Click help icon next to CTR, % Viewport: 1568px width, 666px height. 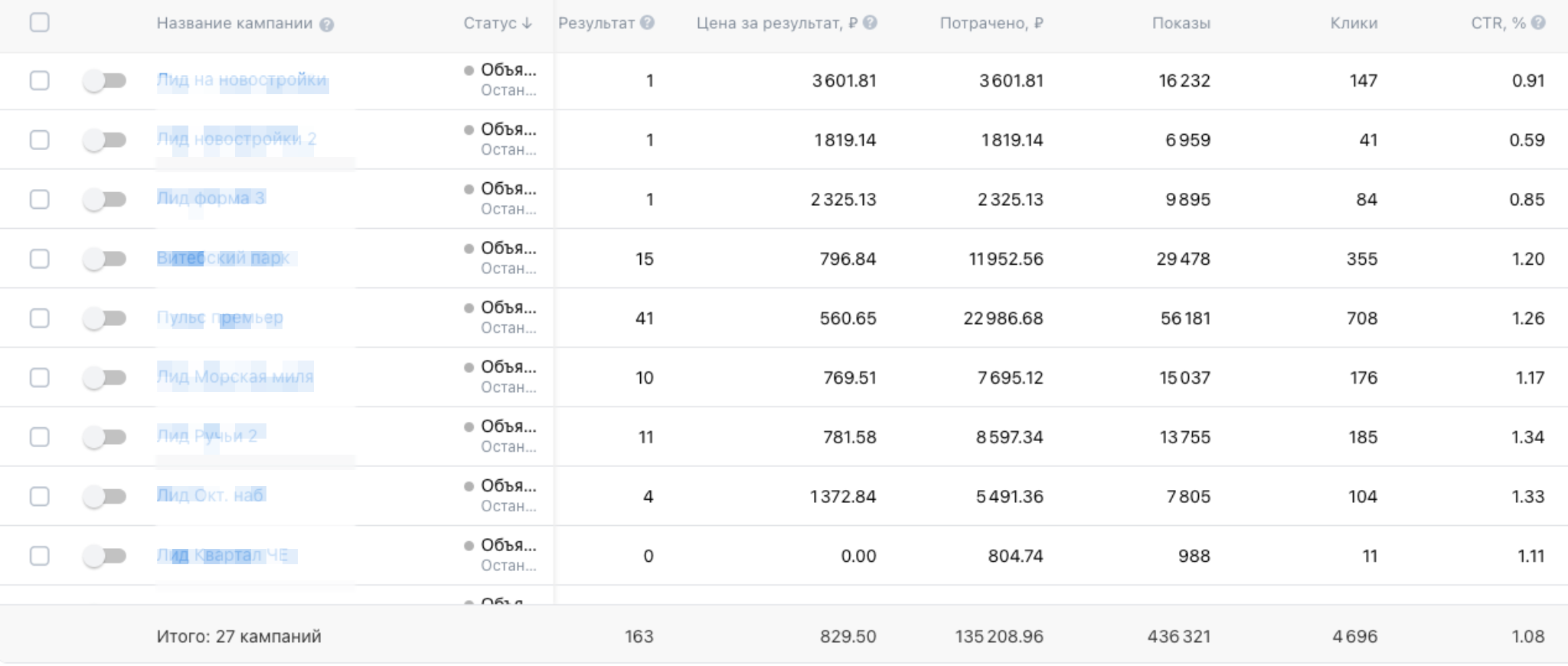coord(1538,23)
